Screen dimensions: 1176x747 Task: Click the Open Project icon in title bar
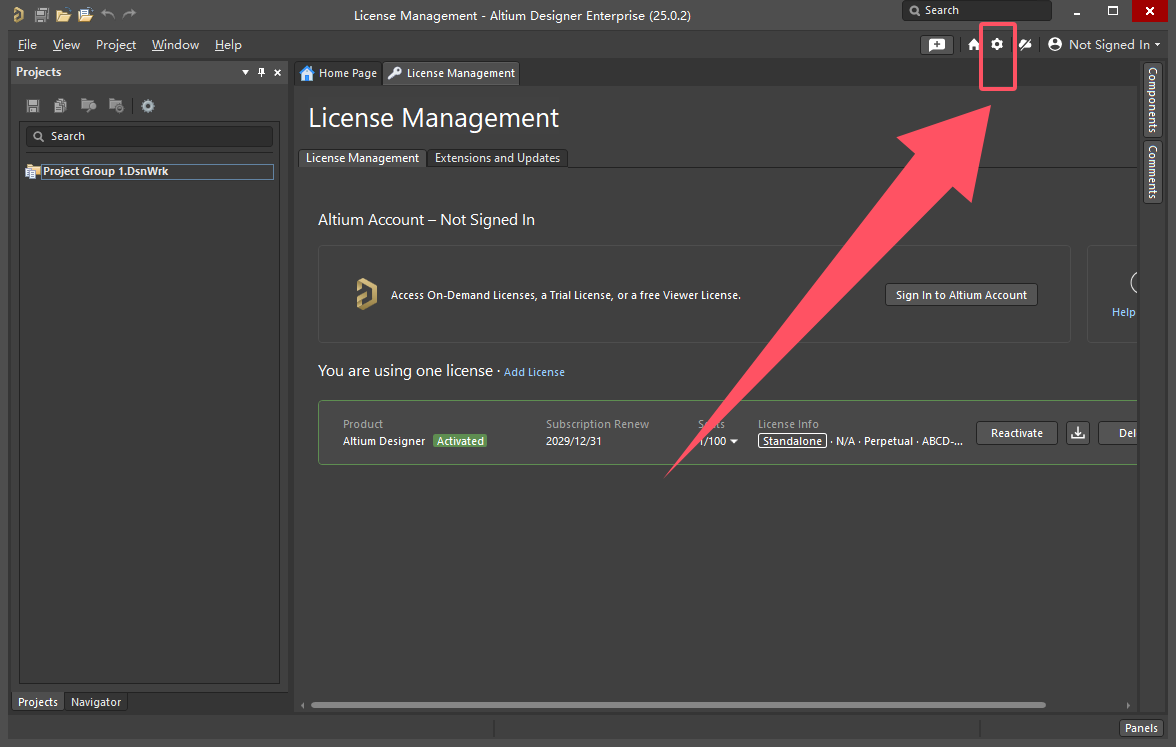coord(86,14)
